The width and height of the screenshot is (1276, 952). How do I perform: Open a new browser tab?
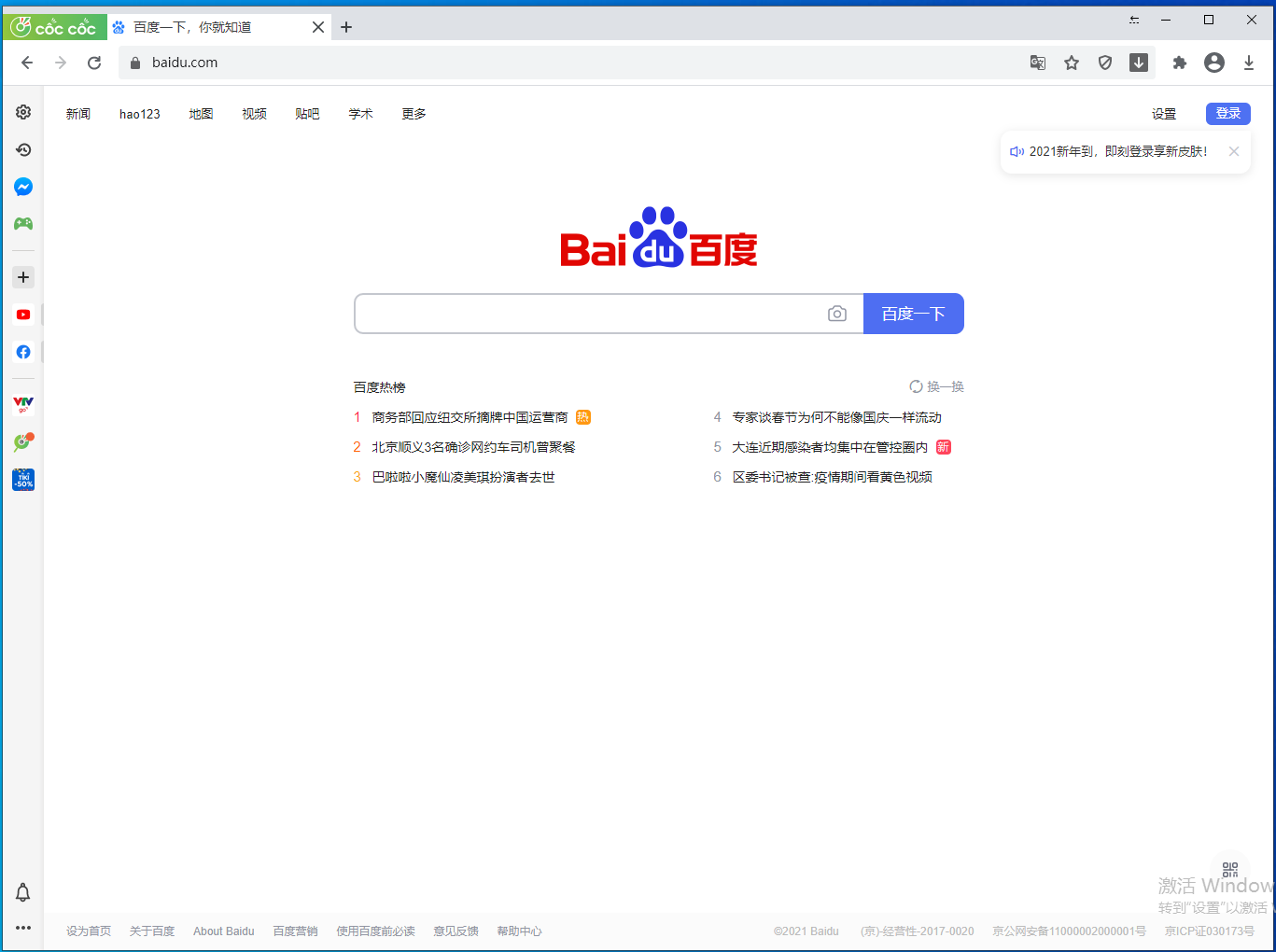point(346,27)
